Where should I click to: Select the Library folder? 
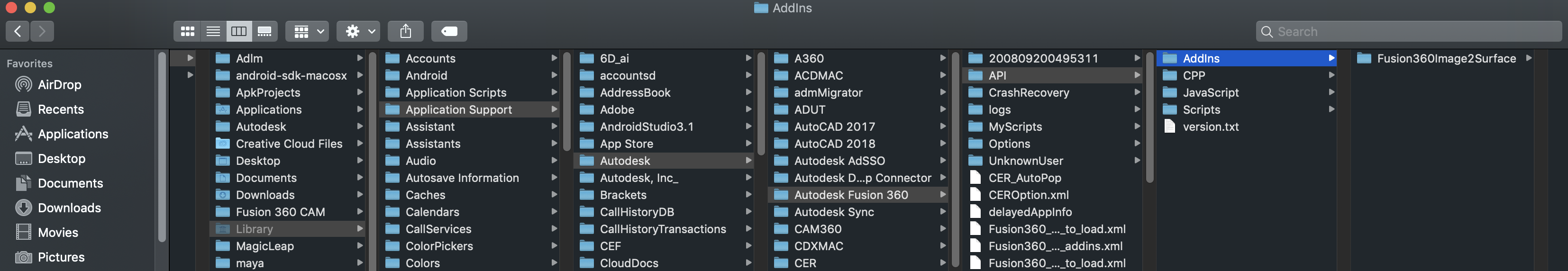click(x=287, y=229)
